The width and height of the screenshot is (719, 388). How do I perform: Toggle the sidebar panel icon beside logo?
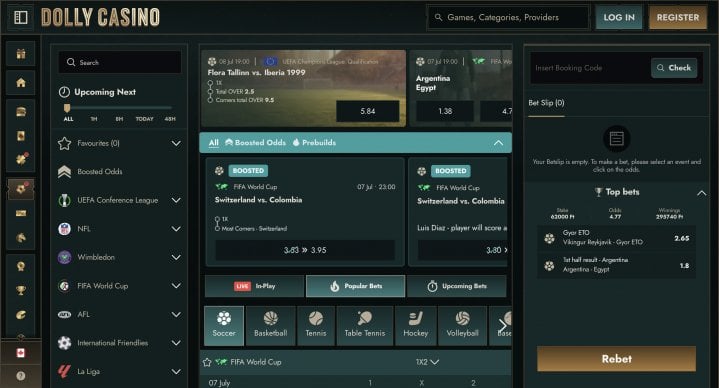[x=21, y=17]
